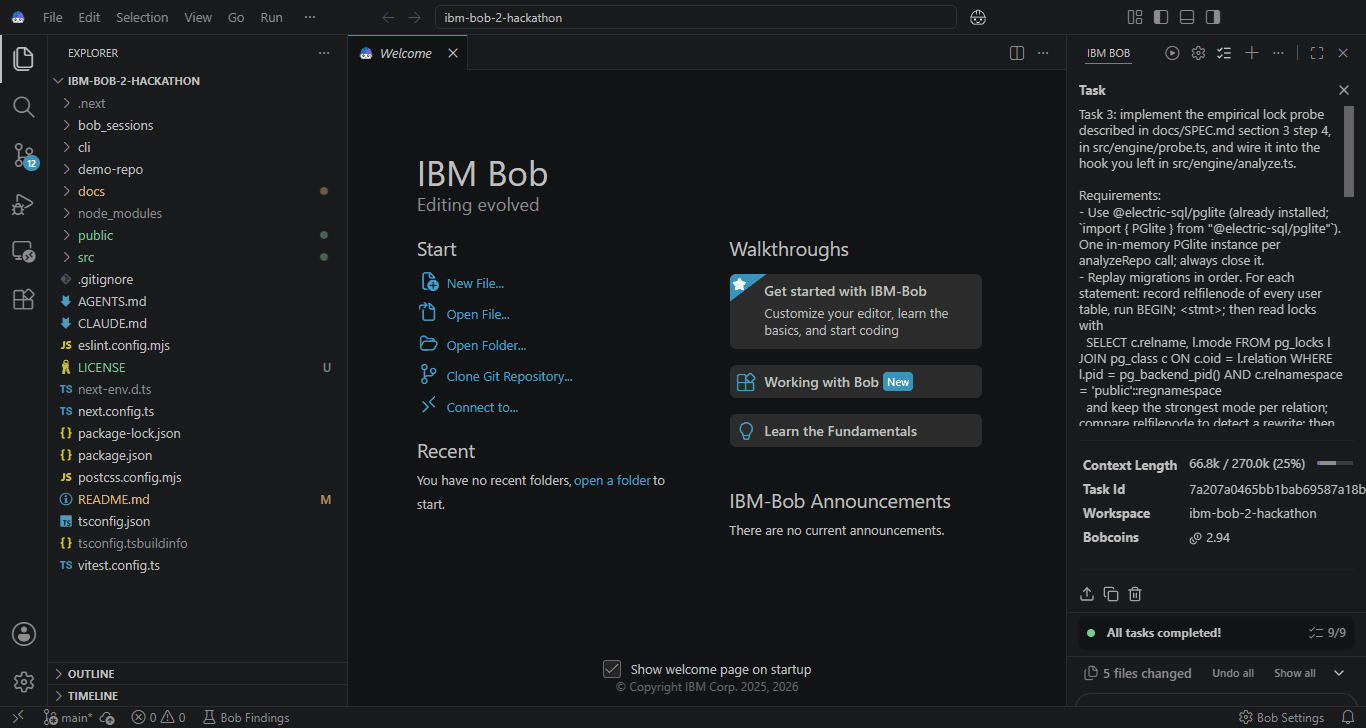This screenshot has height=728, width=1366.
Task: Open the Run menu
Action: pos(271,17)
